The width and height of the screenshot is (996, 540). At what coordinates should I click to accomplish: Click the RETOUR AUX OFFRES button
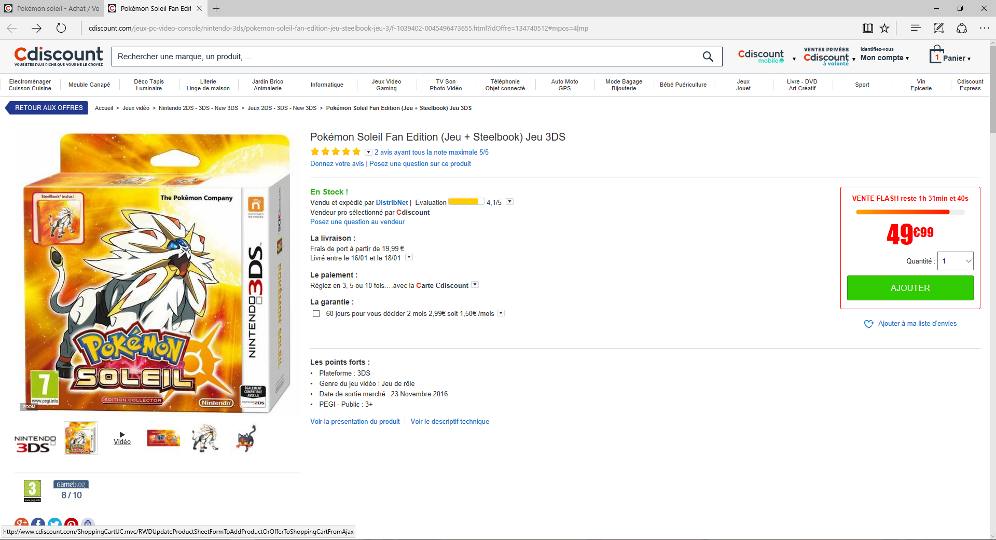point(50,107)
